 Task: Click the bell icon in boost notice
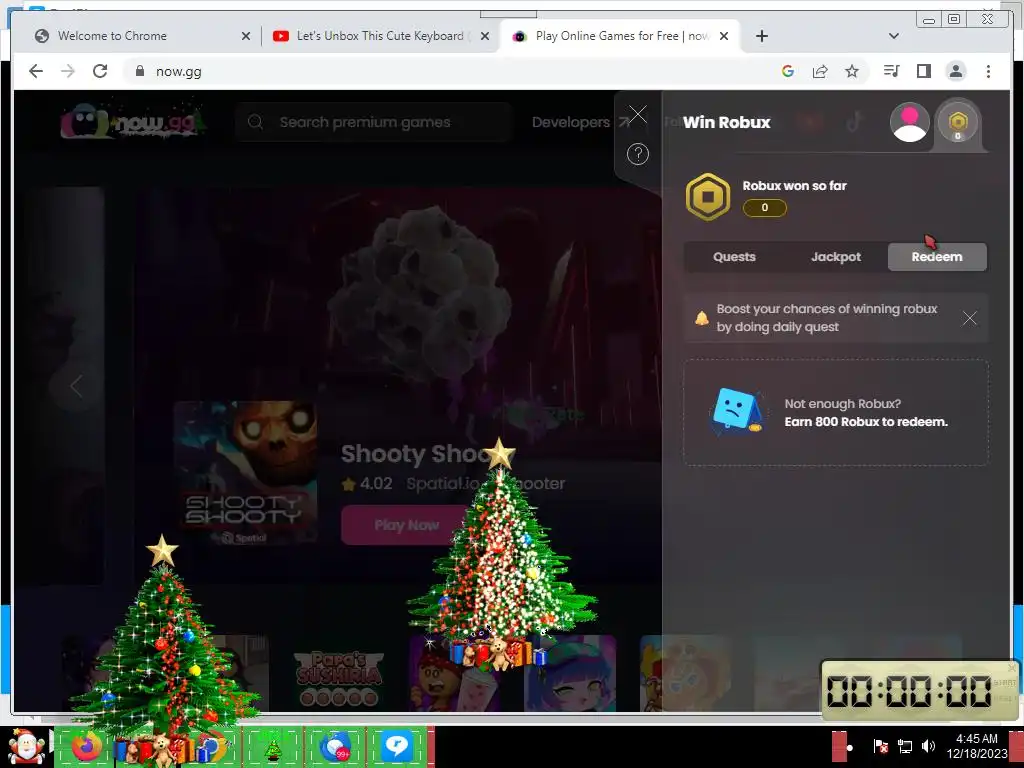coord(701,318)
